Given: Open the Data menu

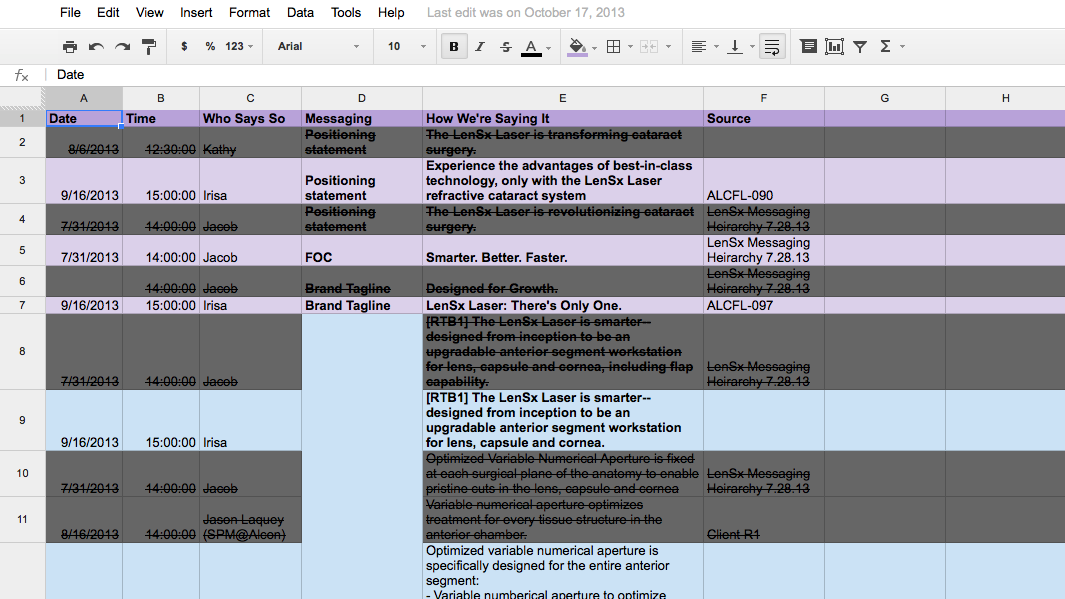Looking at the screenshot, I should (x=300, y=13).
